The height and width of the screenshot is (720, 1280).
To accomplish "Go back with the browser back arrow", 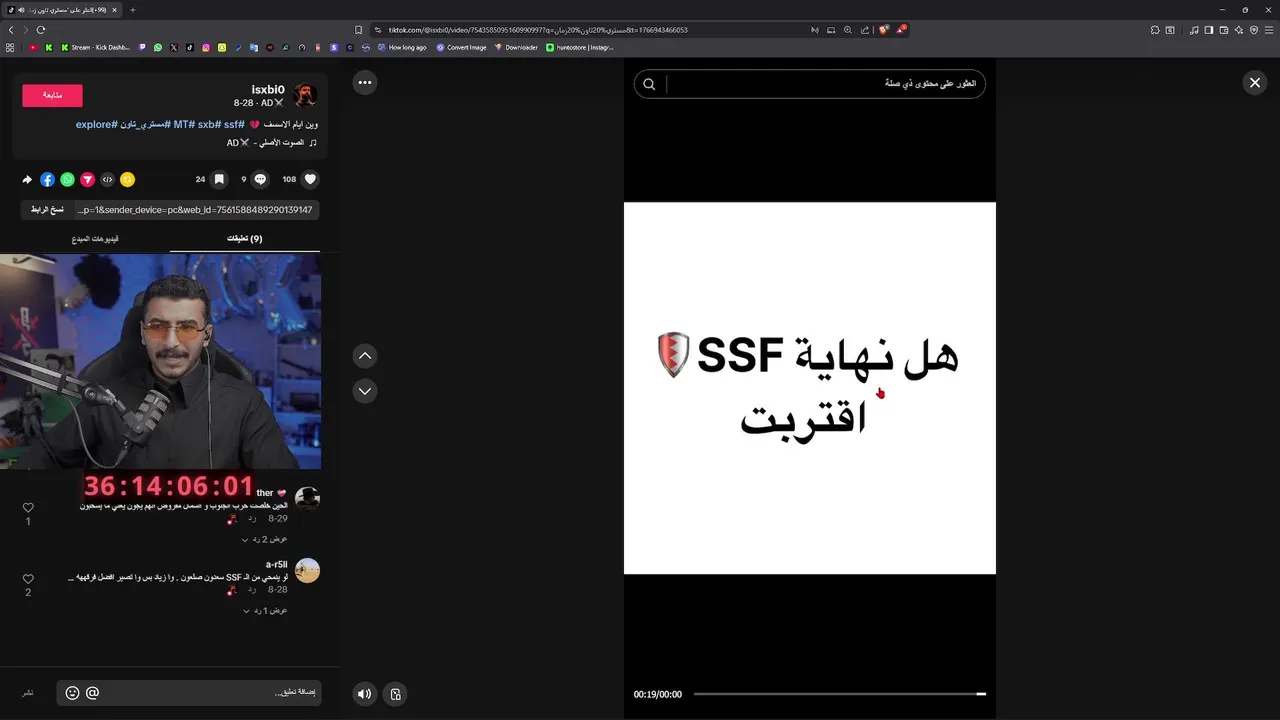I will pos(11,30).
